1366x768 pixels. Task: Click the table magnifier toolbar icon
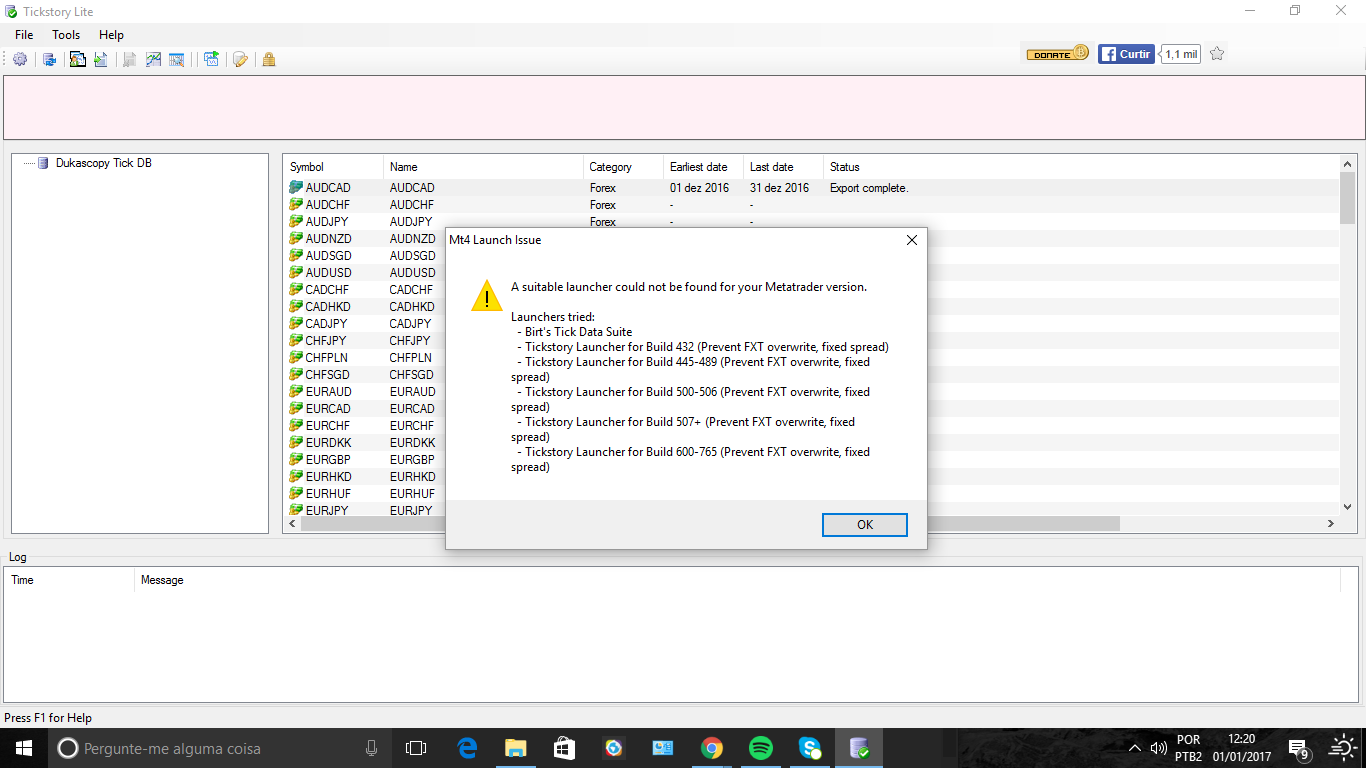177,59
